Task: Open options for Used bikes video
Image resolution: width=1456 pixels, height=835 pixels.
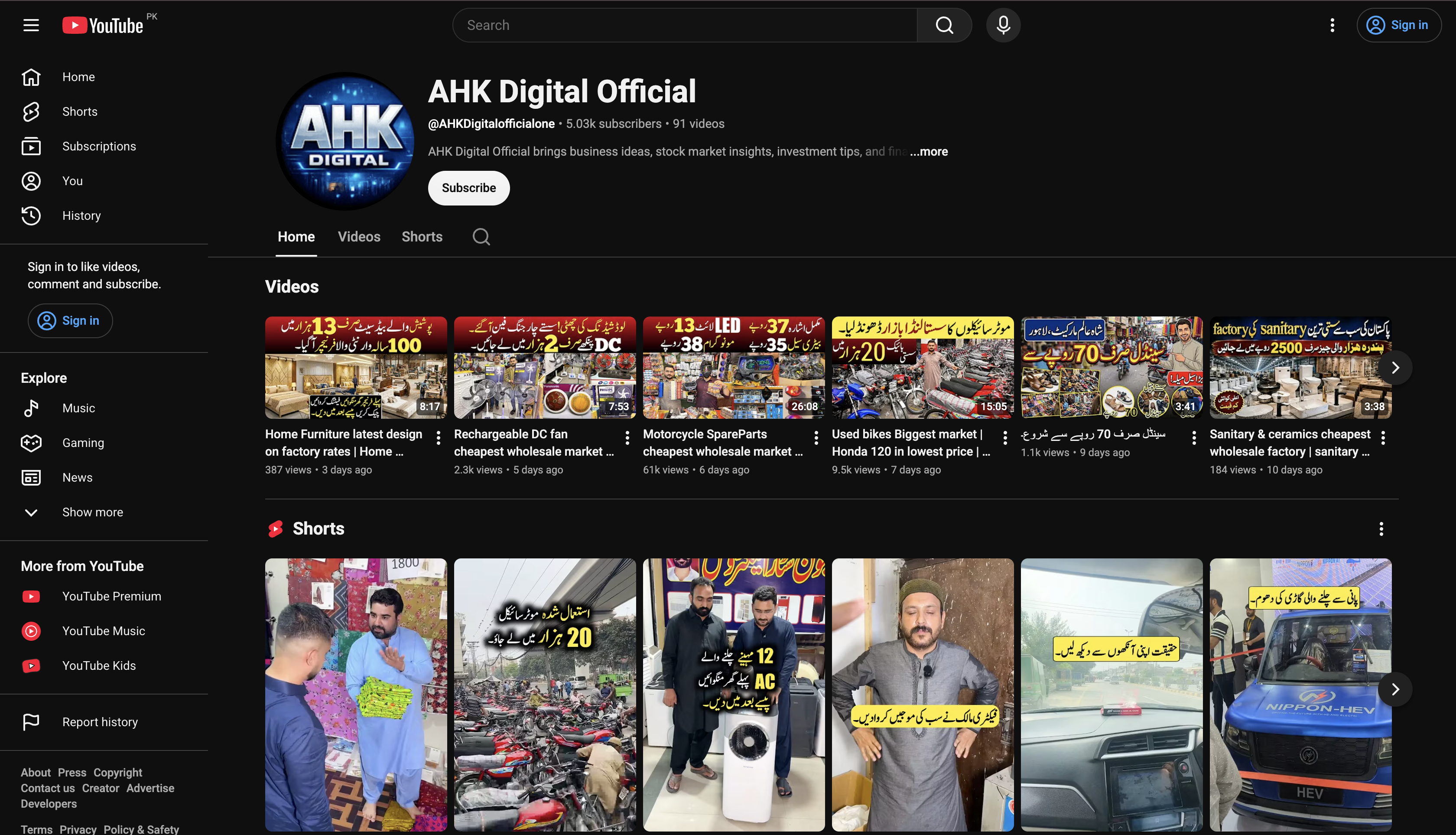Action: coord(1005,437)
